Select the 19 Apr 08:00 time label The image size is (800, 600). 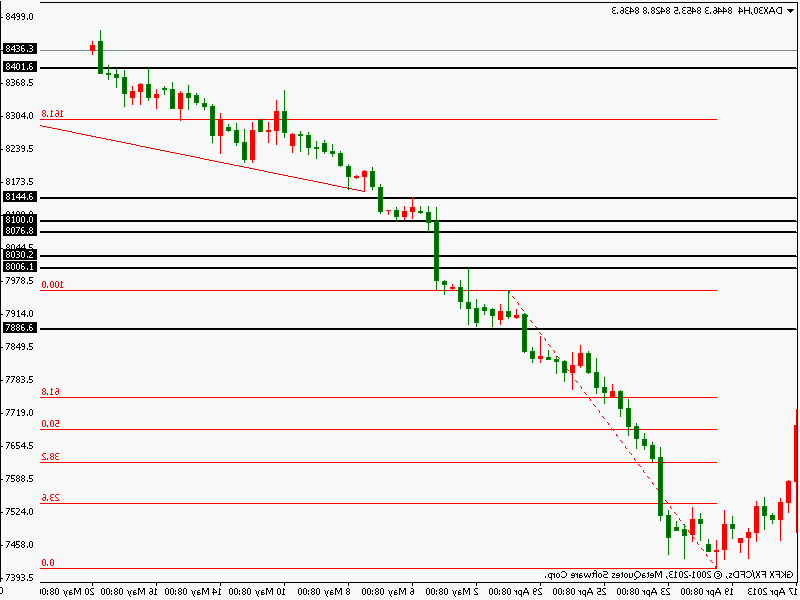pos(706,592)
